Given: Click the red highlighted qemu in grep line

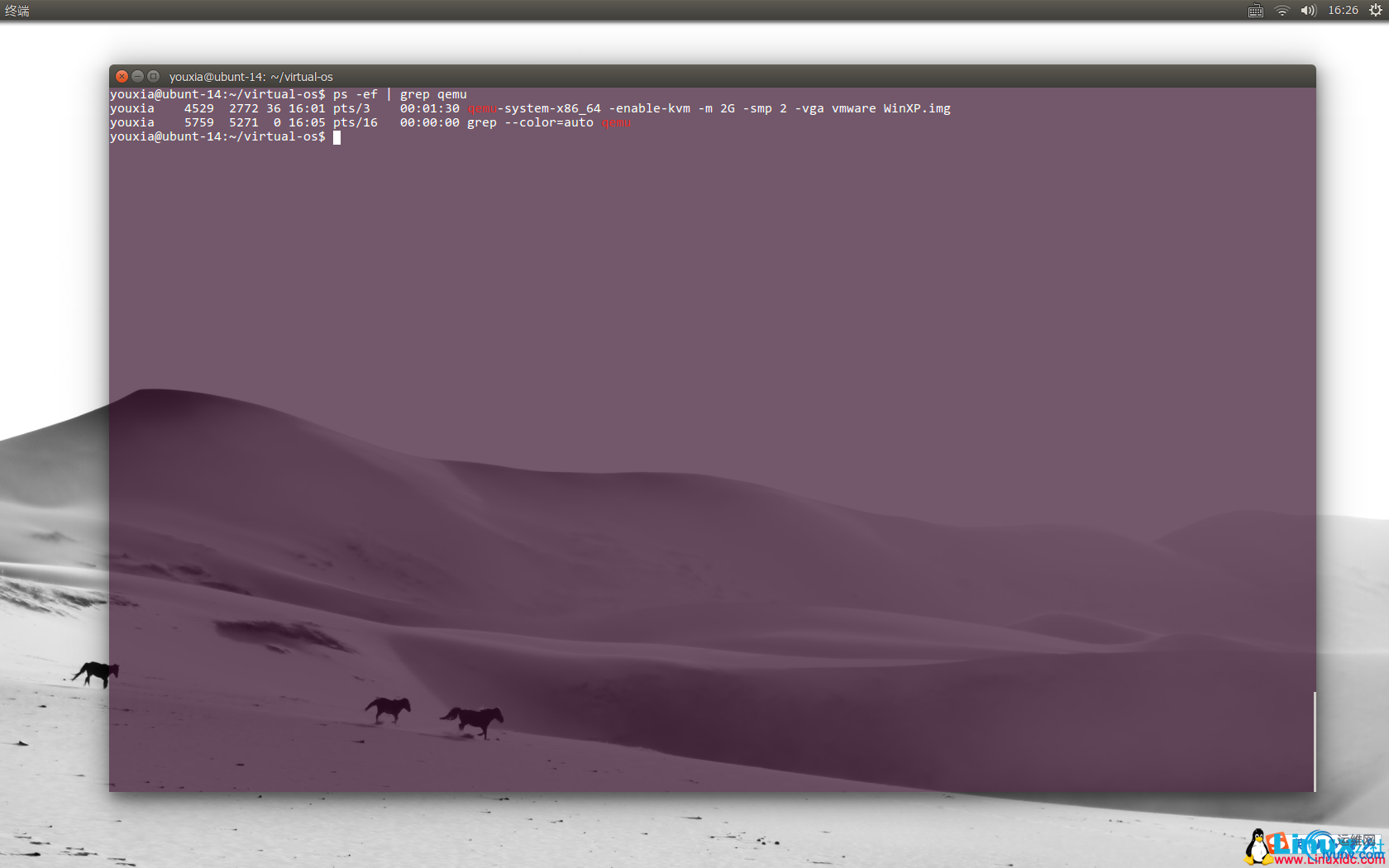Looking at the screenshot, I should (616, 123).
